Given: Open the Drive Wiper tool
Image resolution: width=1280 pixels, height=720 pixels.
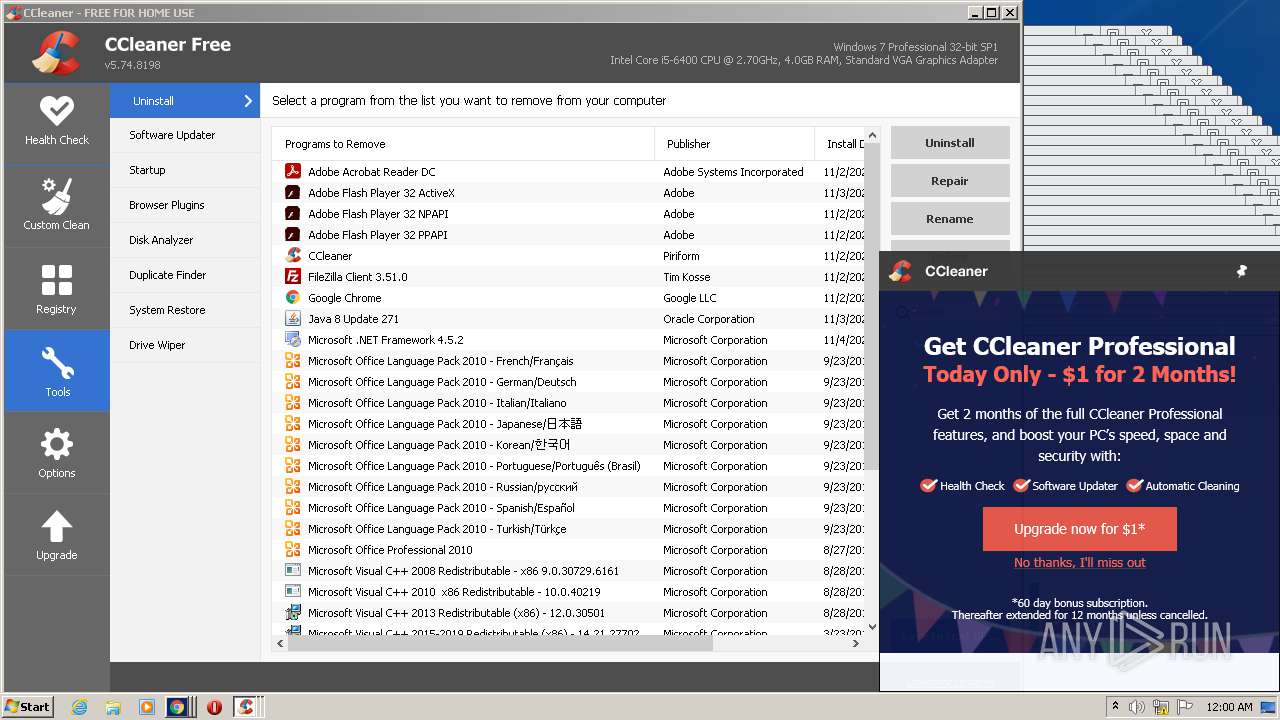Looking at the screenshot, I should click(x=185, y=345).
